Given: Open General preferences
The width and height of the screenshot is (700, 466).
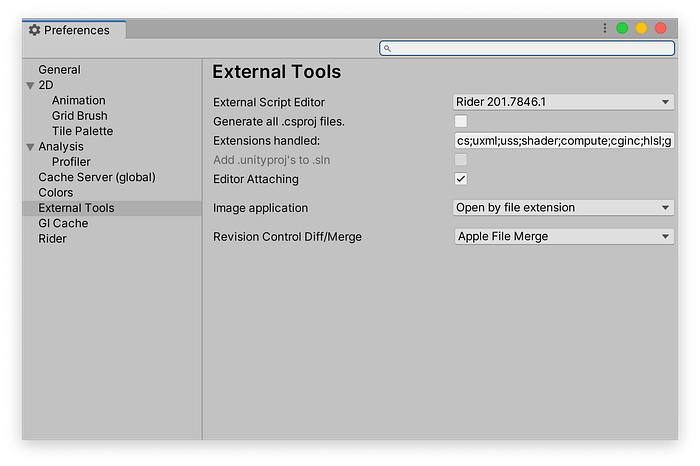Looking at the screenshot, I should [x=59, y=70].
